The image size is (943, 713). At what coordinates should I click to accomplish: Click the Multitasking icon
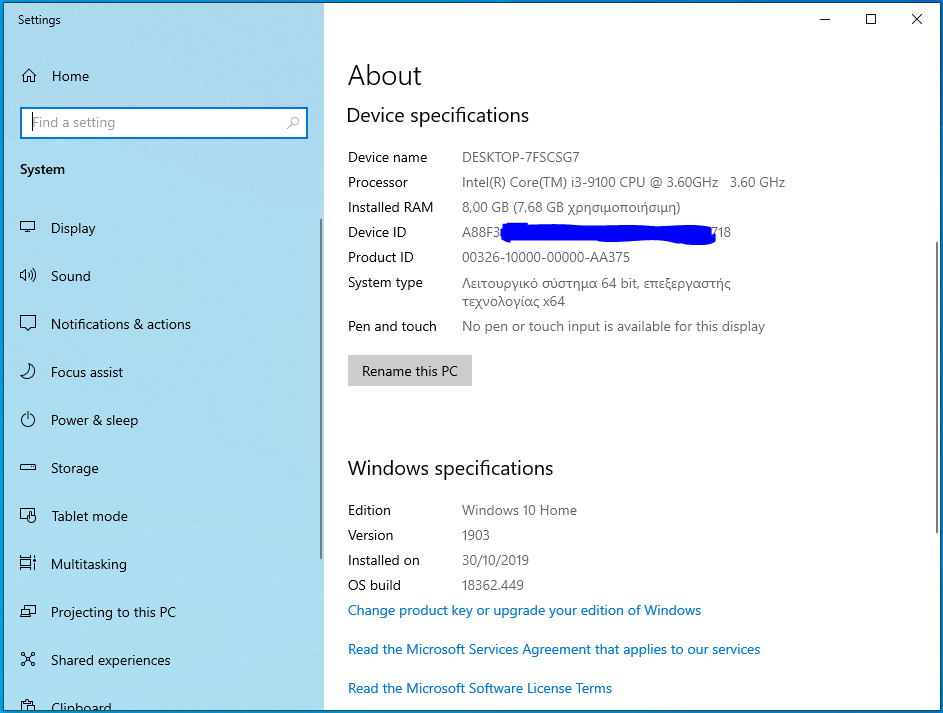(28, 563)
